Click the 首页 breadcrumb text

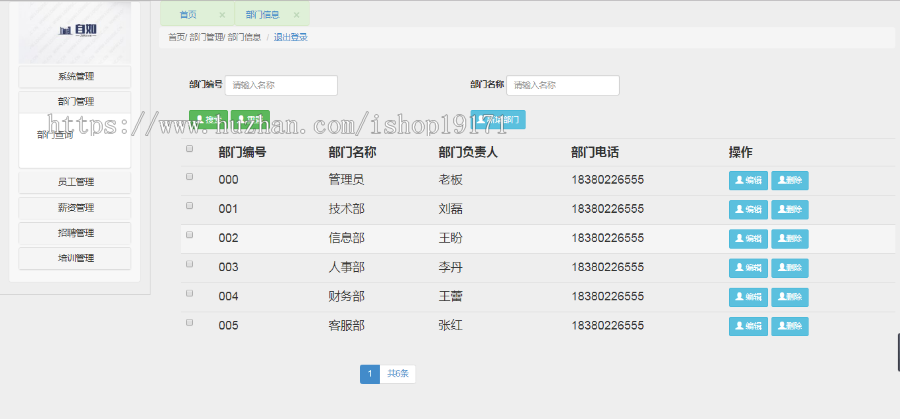pos(177,37)
